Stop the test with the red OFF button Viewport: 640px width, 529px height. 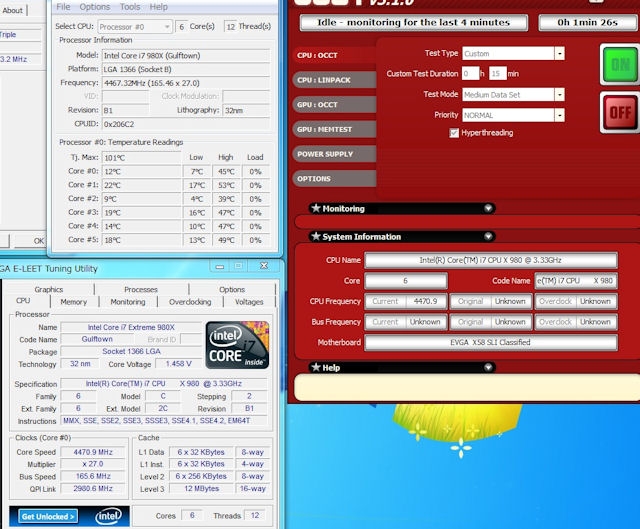[620, 112]
